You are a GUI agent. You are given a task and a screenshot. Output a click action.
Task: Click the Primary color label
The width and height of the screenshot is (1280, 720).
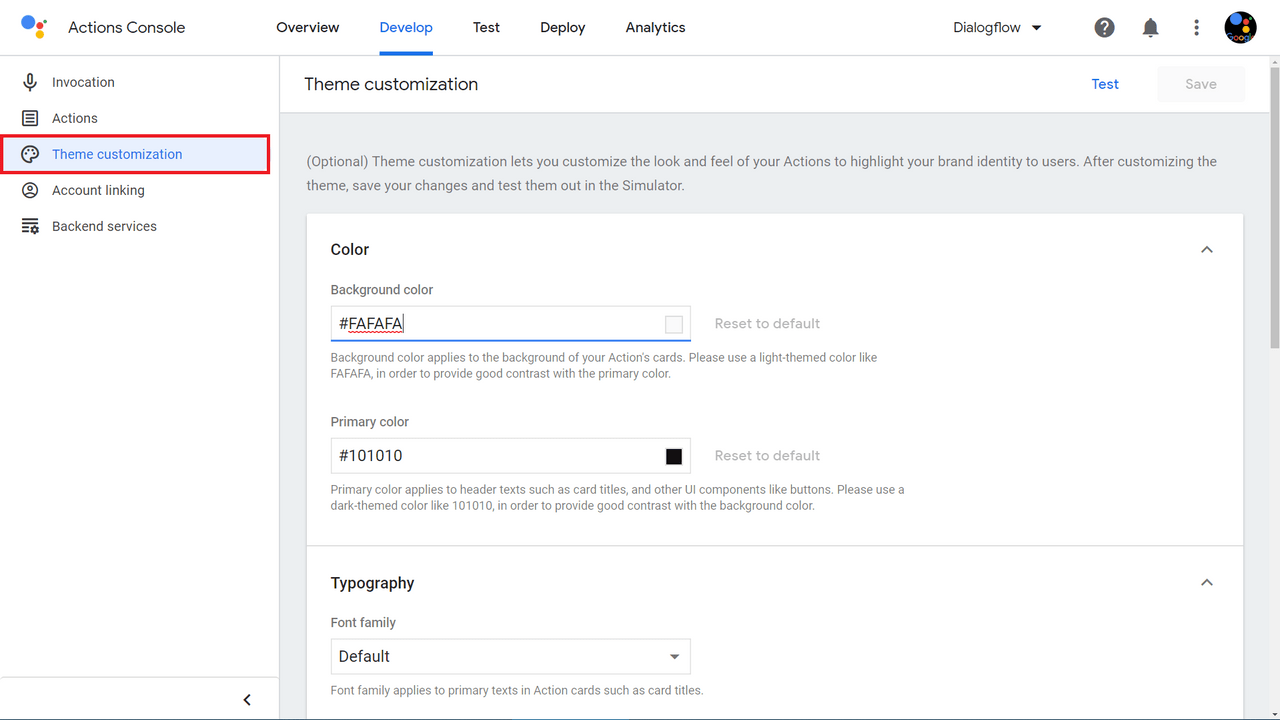370,422
